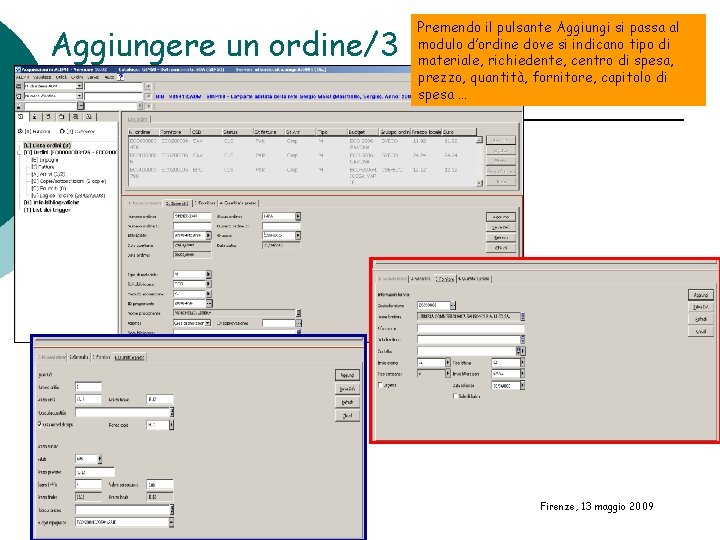This screenshot has height=540, width=720.
Task: Open dropdown of second toolbar row combo box
Action: tap(79, 96)
